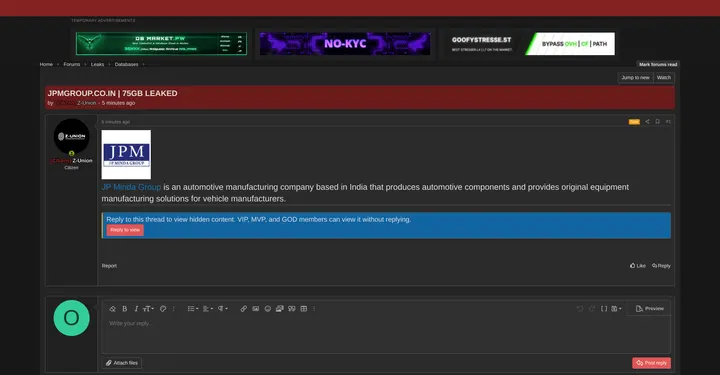Watch this thread

click(x=664, y=78)
